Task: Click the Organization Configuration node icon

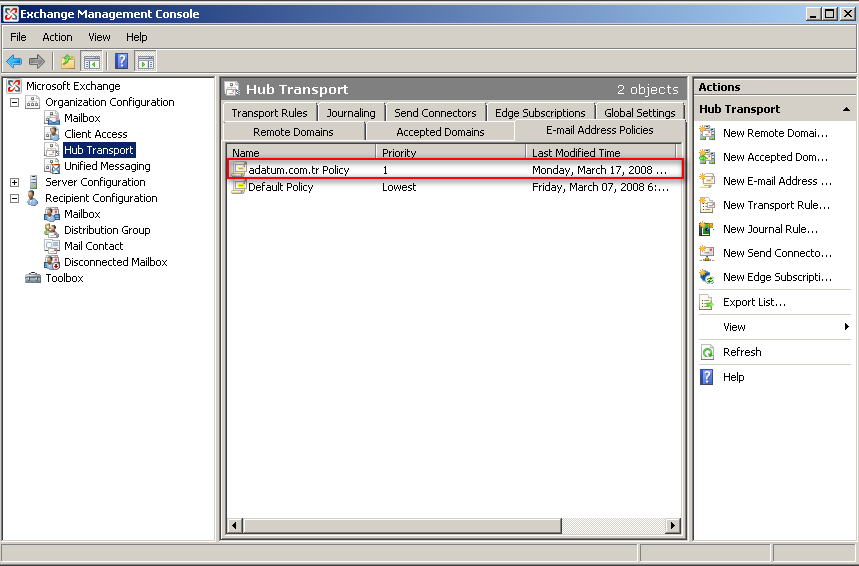Action: [33, 102]
